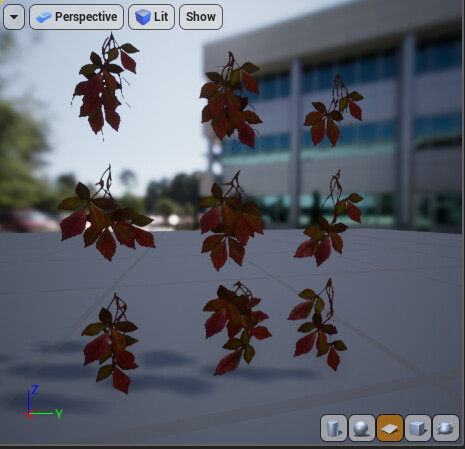Open the Show menu

[201, 17]
